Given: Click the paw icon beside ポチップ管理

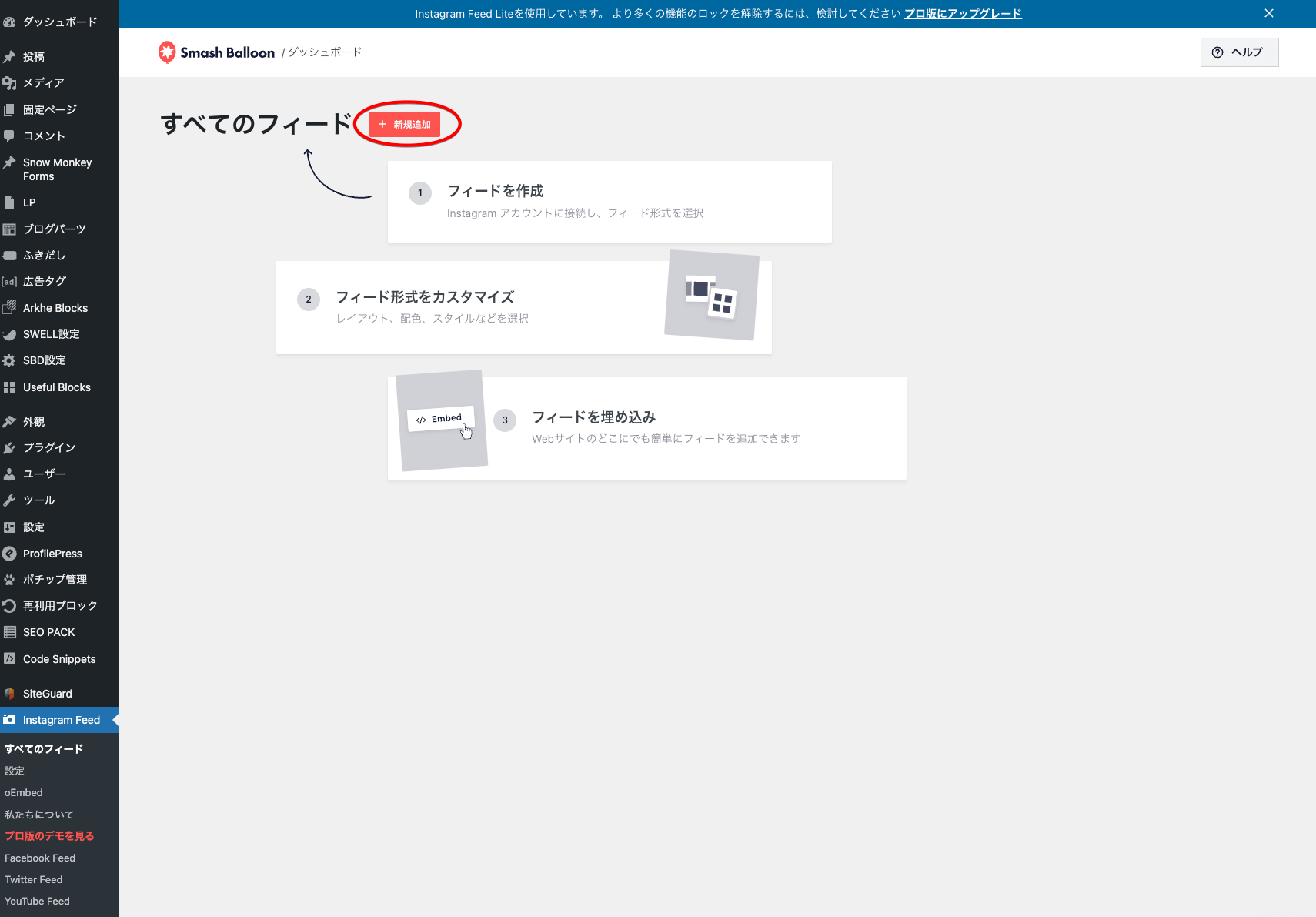Looking at the screenshot, I should click(9, 580).
